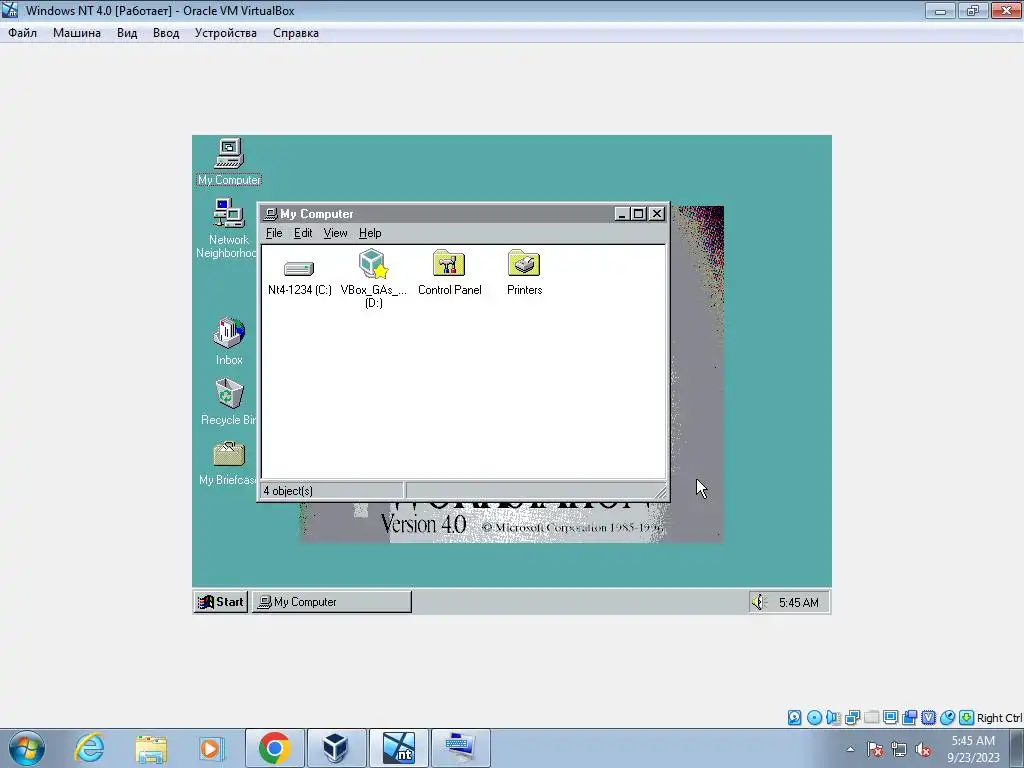Open Internet Explorer from the Windows taskbar

(89, 748)
